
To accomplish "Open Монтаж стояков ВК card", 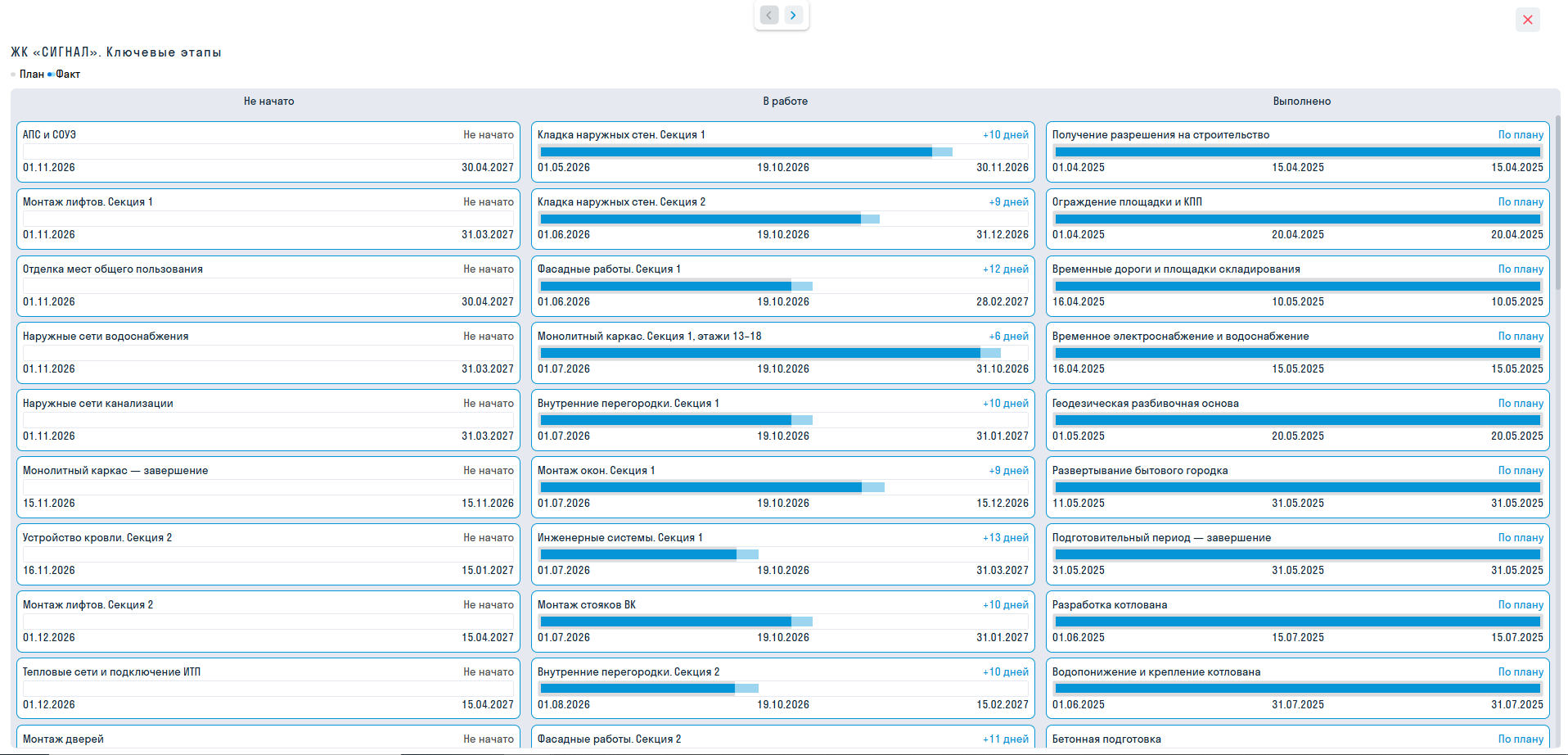I will pos(783,622).
